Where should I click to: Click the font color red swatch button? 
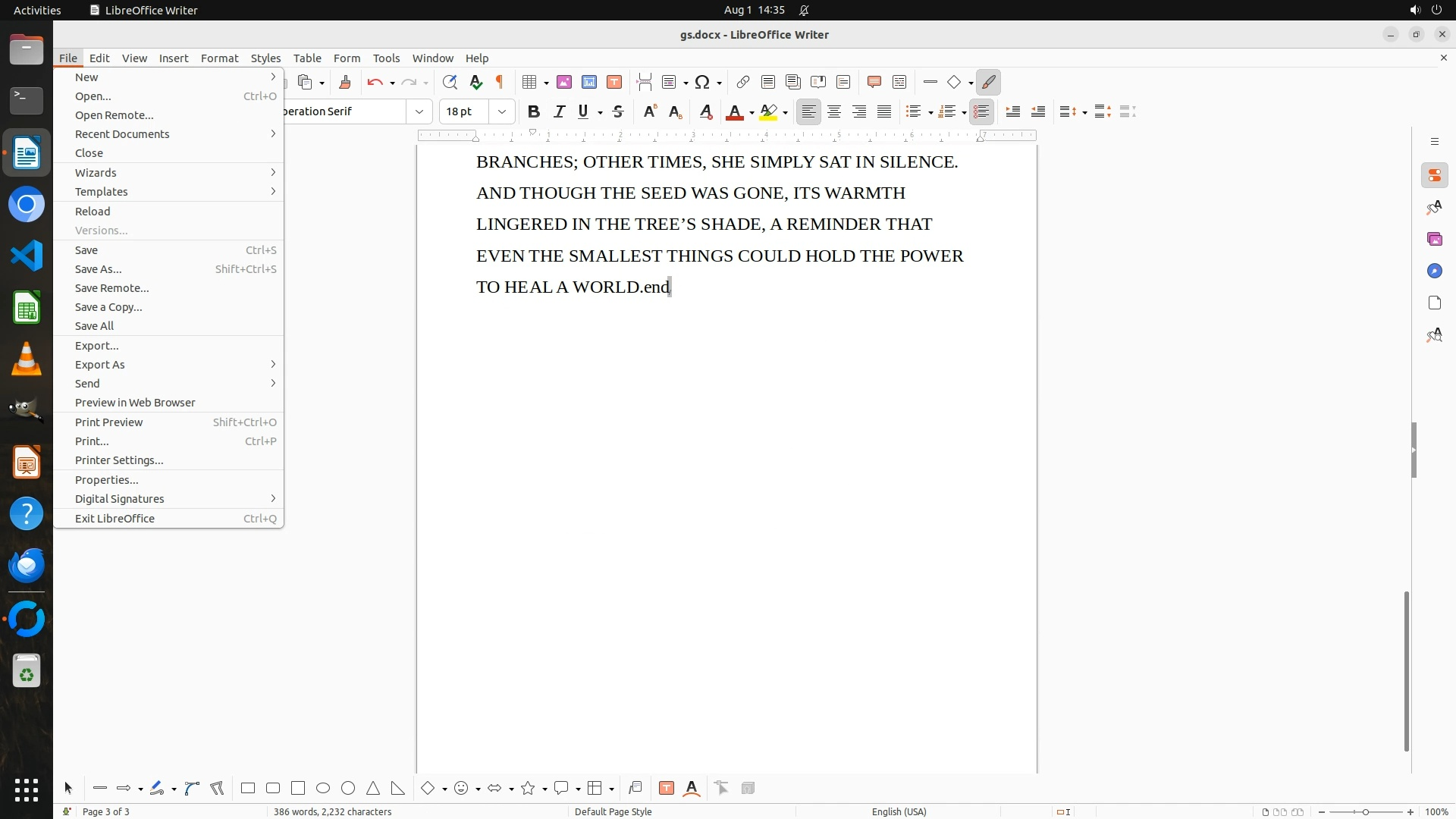(734, 112)
